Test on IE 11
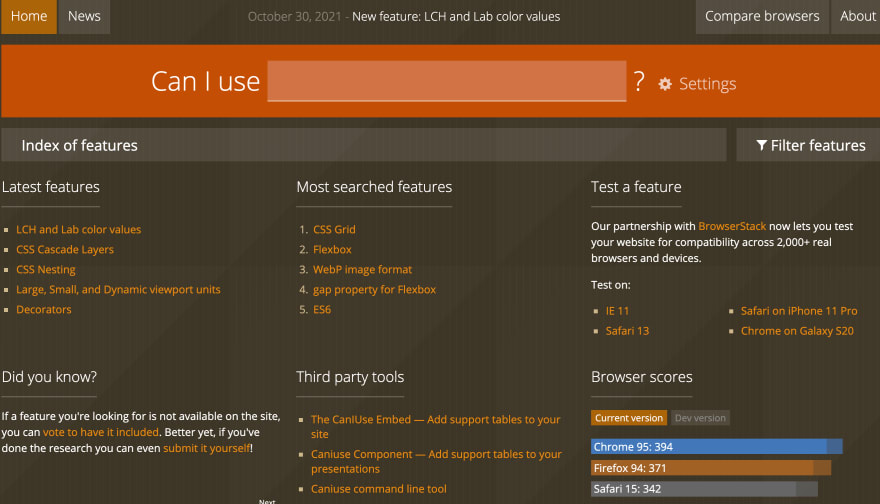The height and width of the screenshot is (504, 880). click(x=617, y=311)
